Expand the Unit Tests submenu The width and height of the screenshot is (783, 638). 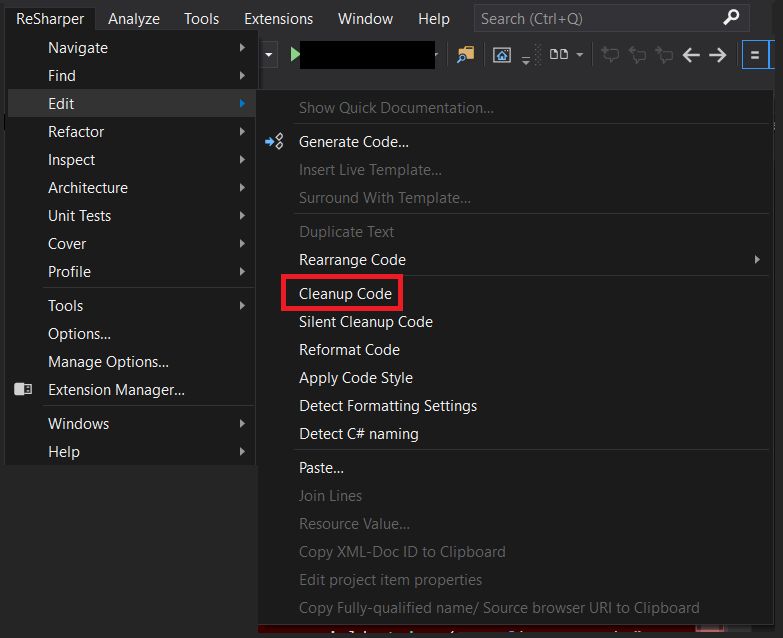(132, 215)
